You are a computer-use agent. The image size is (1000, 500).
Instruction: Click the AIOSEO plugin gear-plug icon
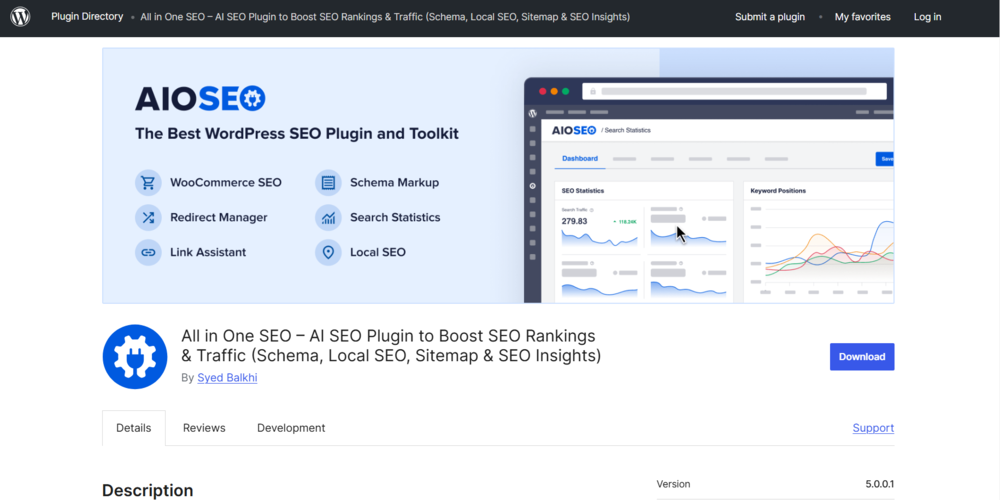(x=135, y=357)
